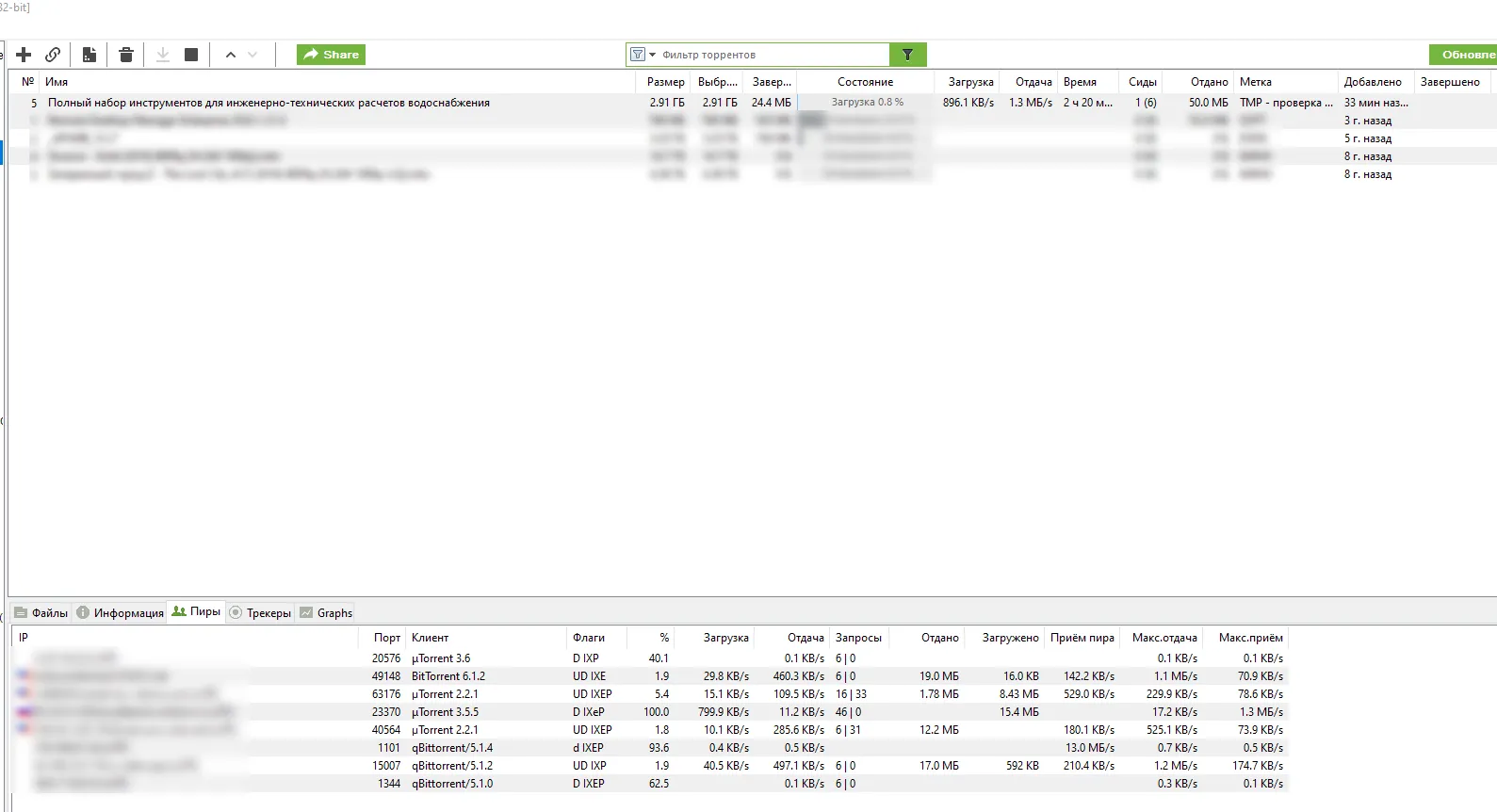Click the Add Torrent plus icon
The image size is (1497, 812).
point(24,55)
